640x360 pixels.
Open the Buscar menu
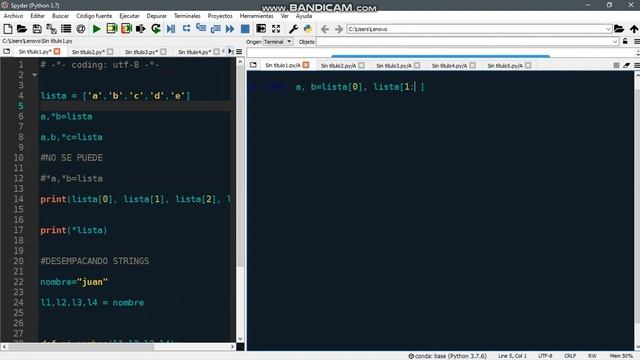click(60, 16)
